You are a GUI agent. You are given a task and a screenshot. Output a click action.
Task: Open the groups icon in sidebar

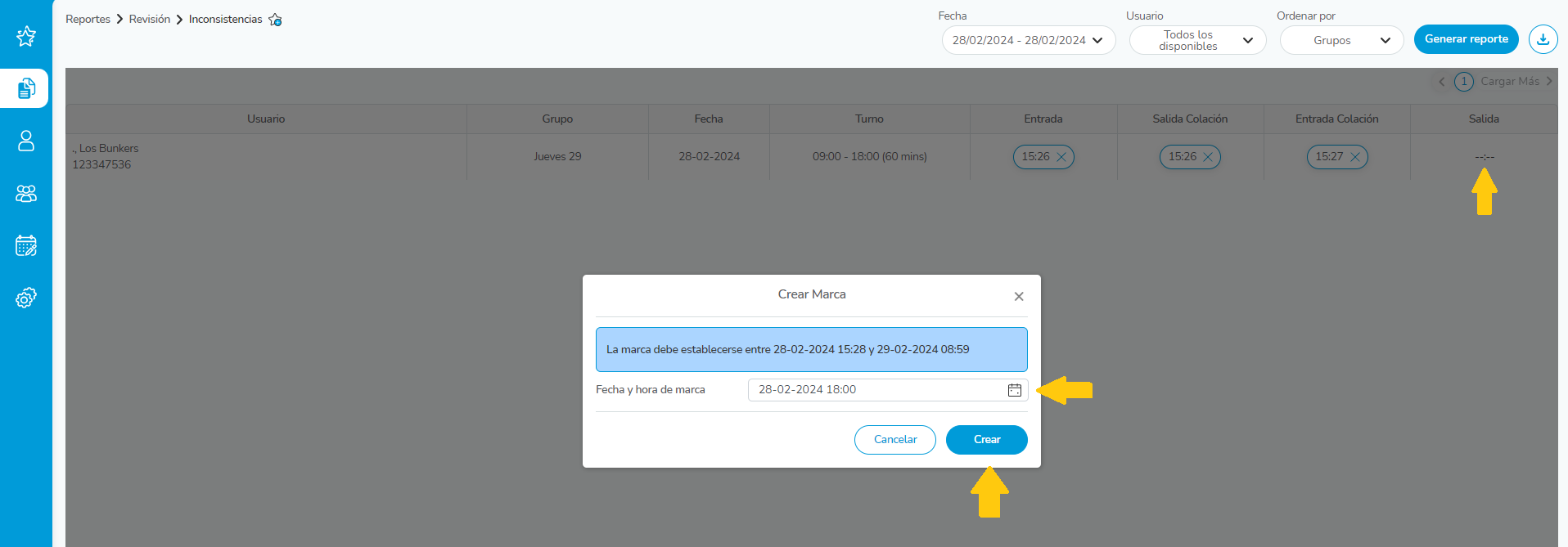[26, 194]
